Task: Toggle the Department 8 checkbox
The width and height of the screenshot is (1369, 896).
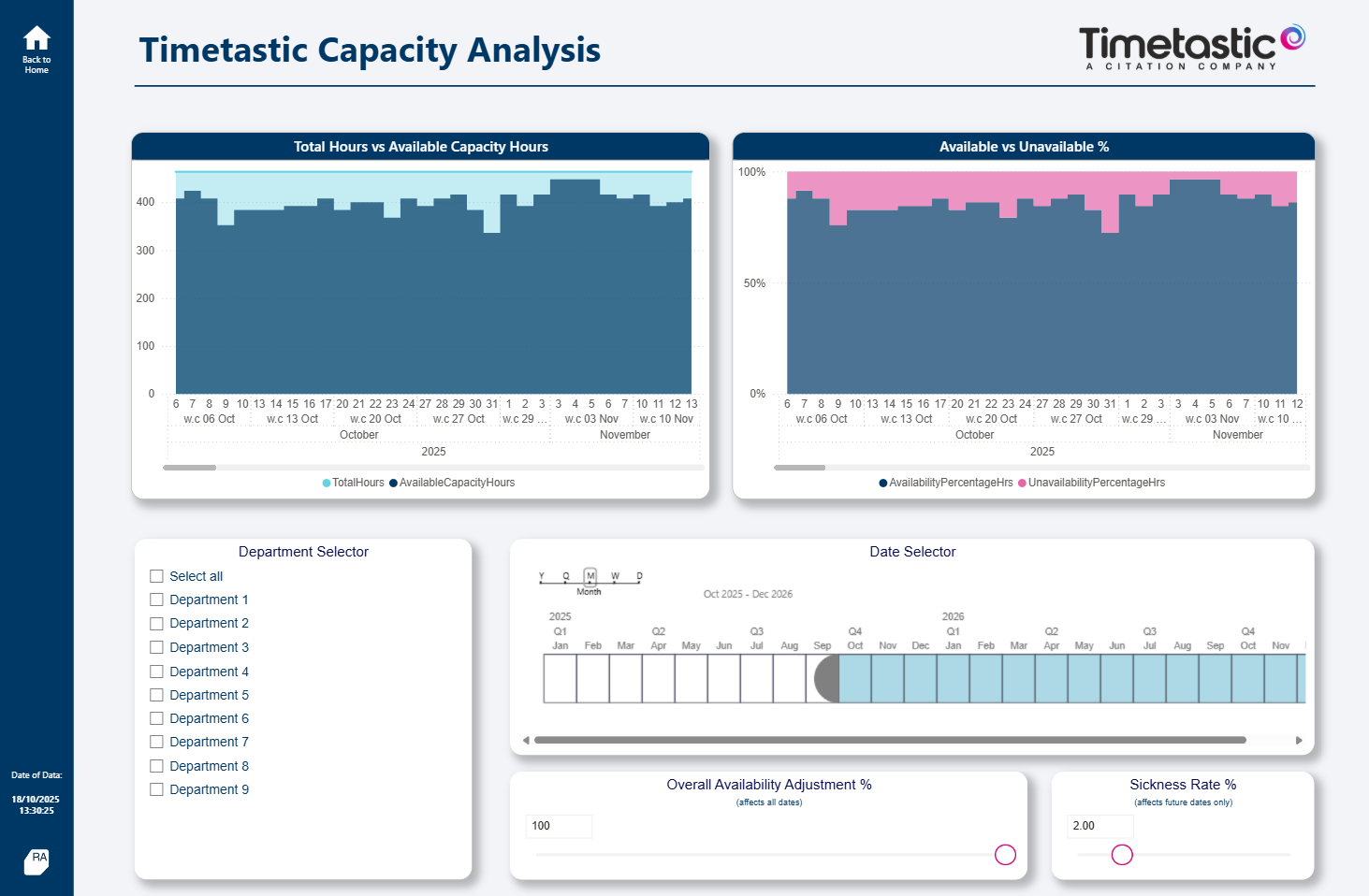Action: click(x=156, y=766)
